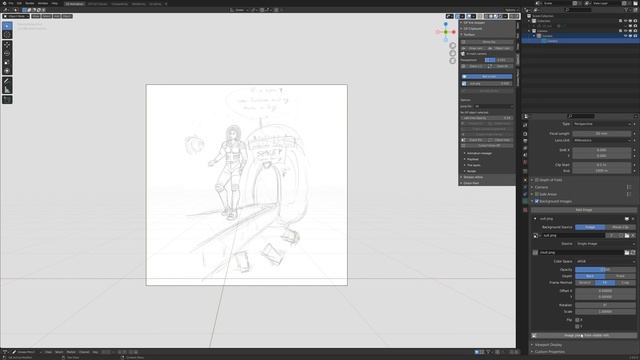Select the 3D Cursor tool
This screenshot has width=640, height=360.
(x=7, y=35)
